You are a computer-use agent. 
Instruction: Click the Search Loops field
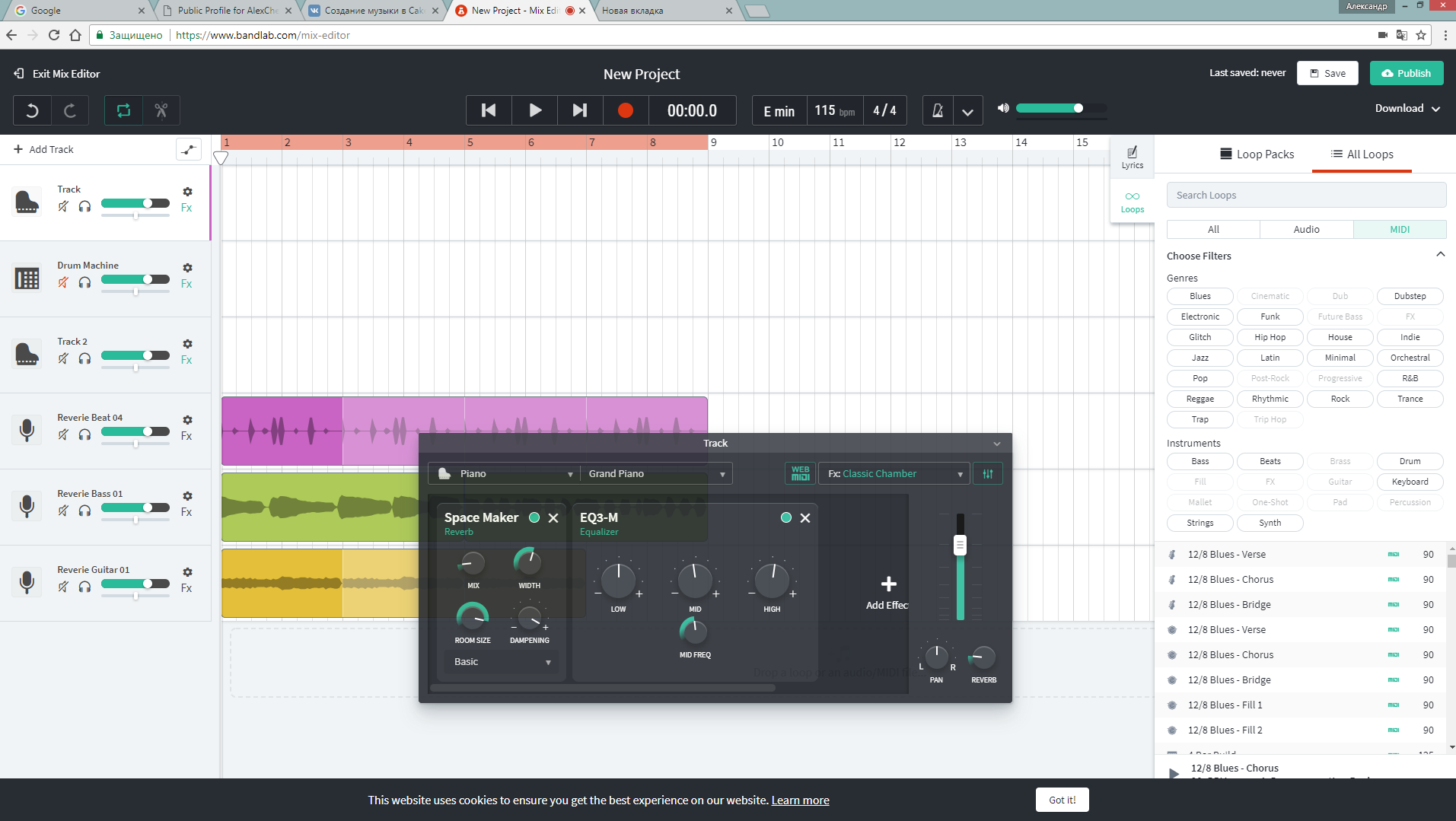[x=1306, y=195]
